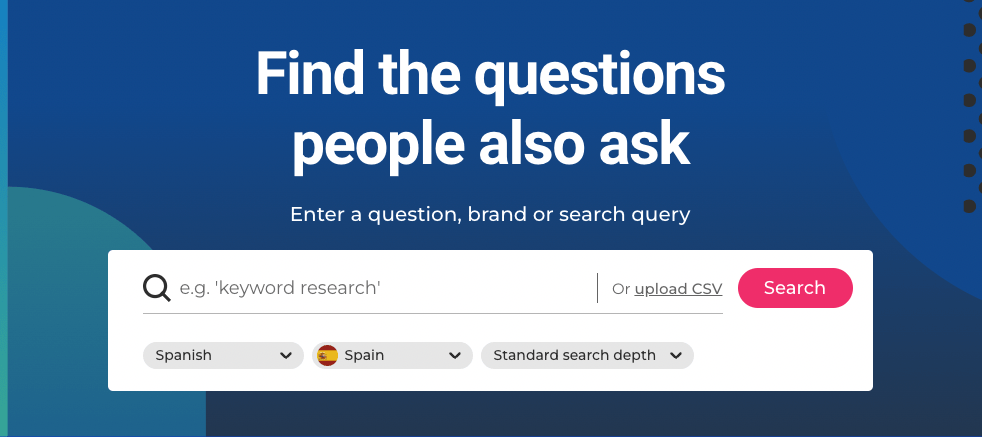982x437 pixels.
Task: Click the underline beneath the search input
Action: point(433,313)
